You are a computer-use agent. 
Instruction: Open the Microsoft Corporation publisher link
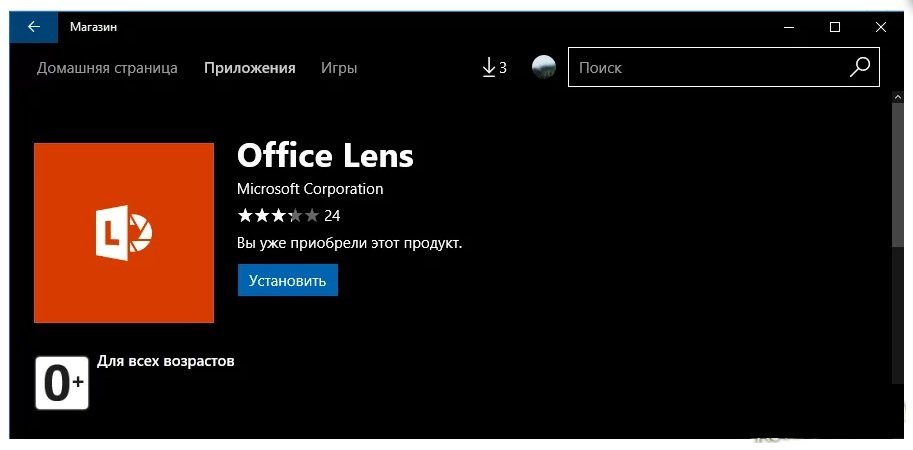(x=310, y=188)
